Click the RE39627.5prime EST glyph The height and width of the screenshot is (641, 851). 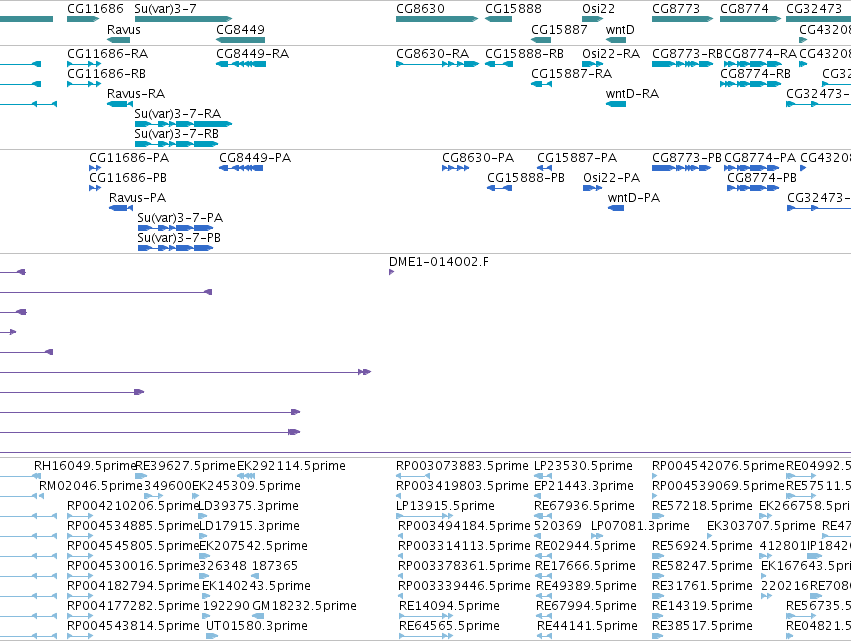[x=141, y=476]
